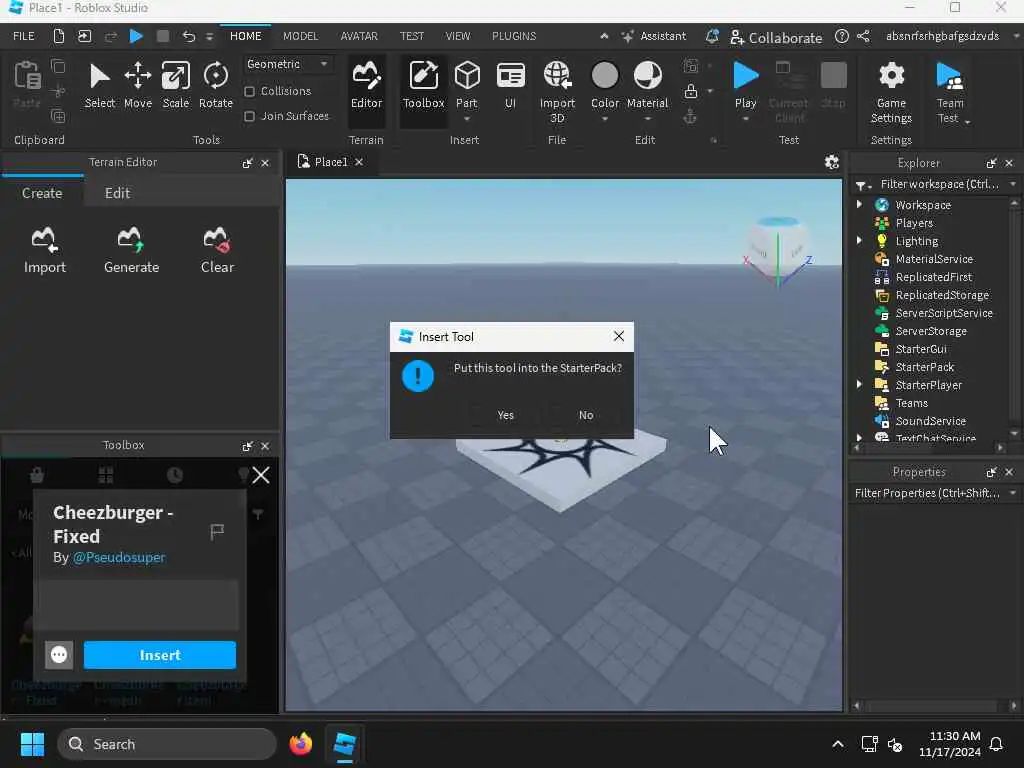Click the Windows Start button

coord(32,744)
